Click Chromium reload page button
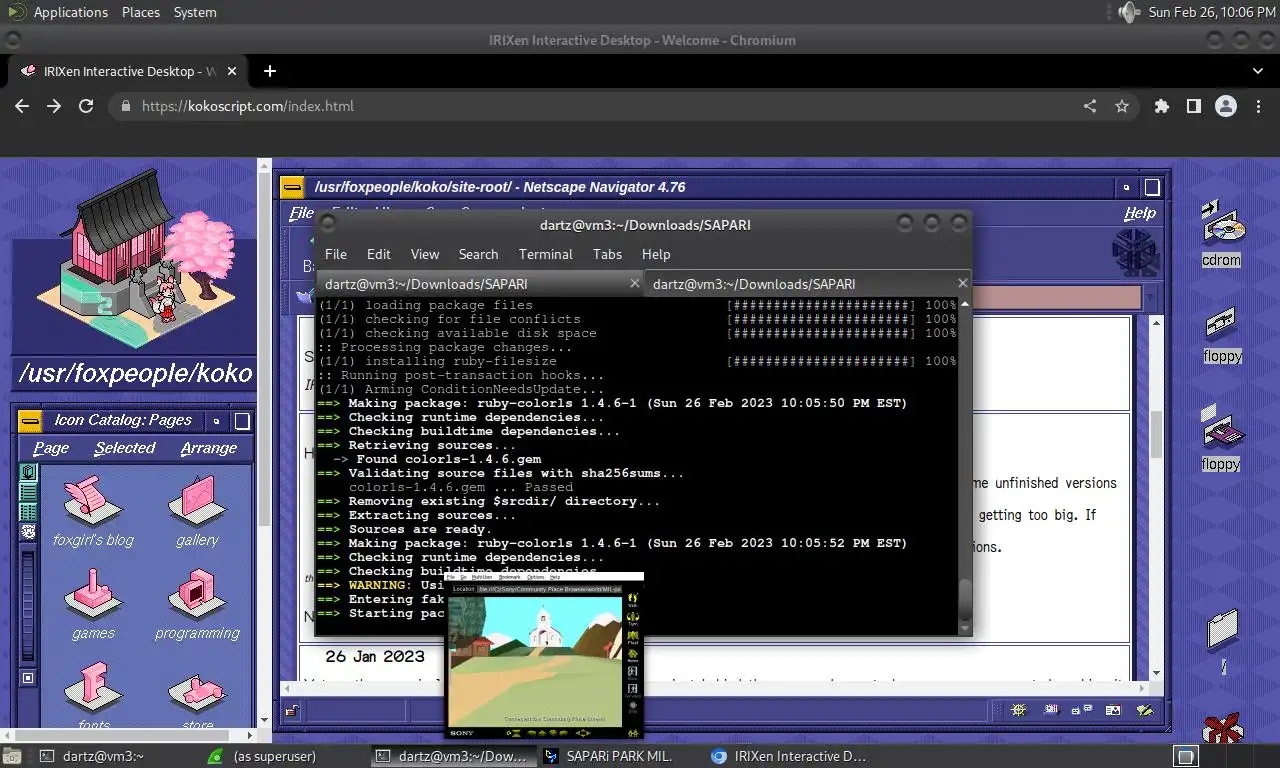 pyautogui.click(x=86, y=106)
